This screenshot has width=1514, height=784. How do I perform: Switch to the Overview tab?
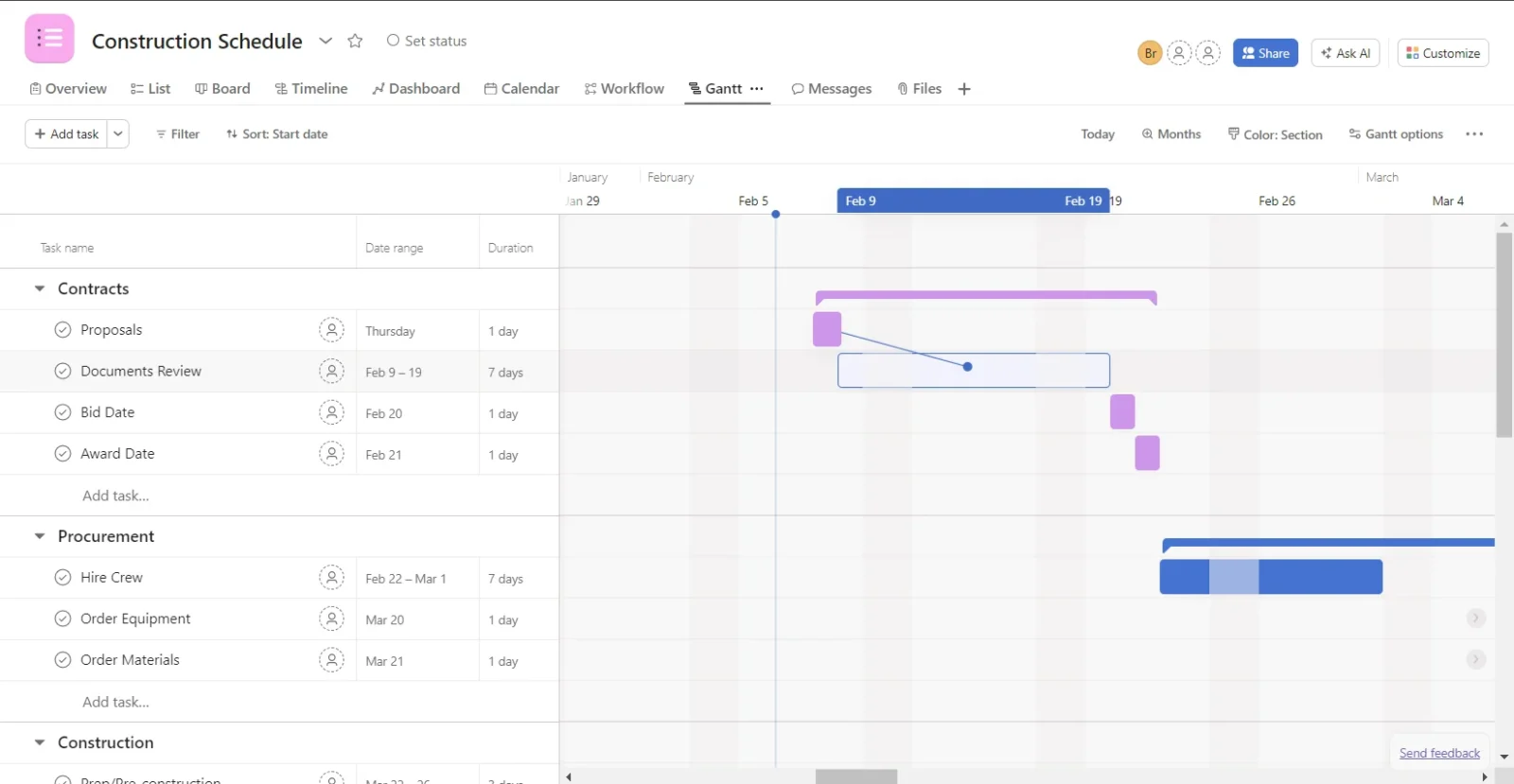click(x=68, y=89)
